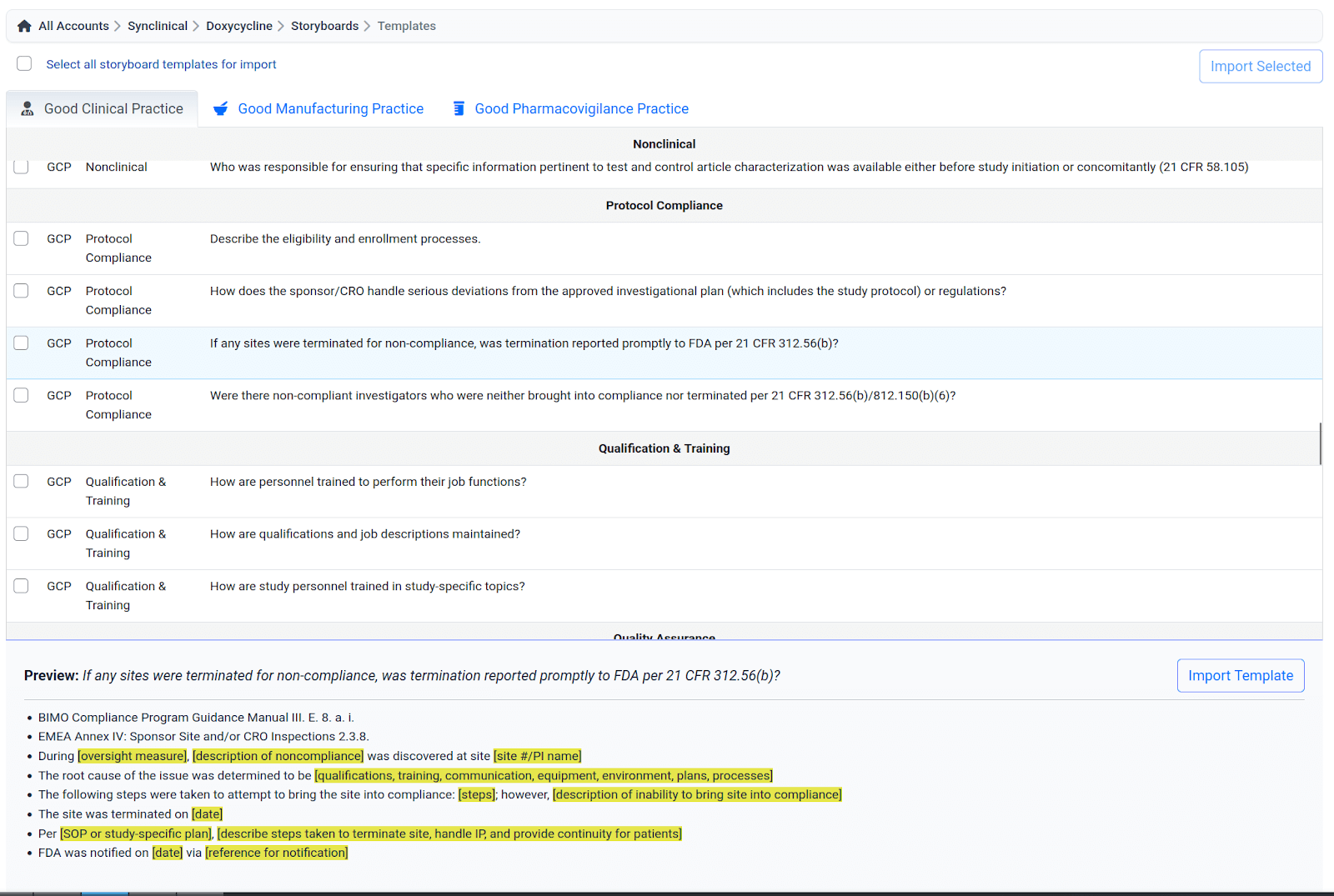Return to Storyboards breadcrumb link
The width and height of the screenshot is (1334, 896).
pyautogui.click(x=324, y=26)
